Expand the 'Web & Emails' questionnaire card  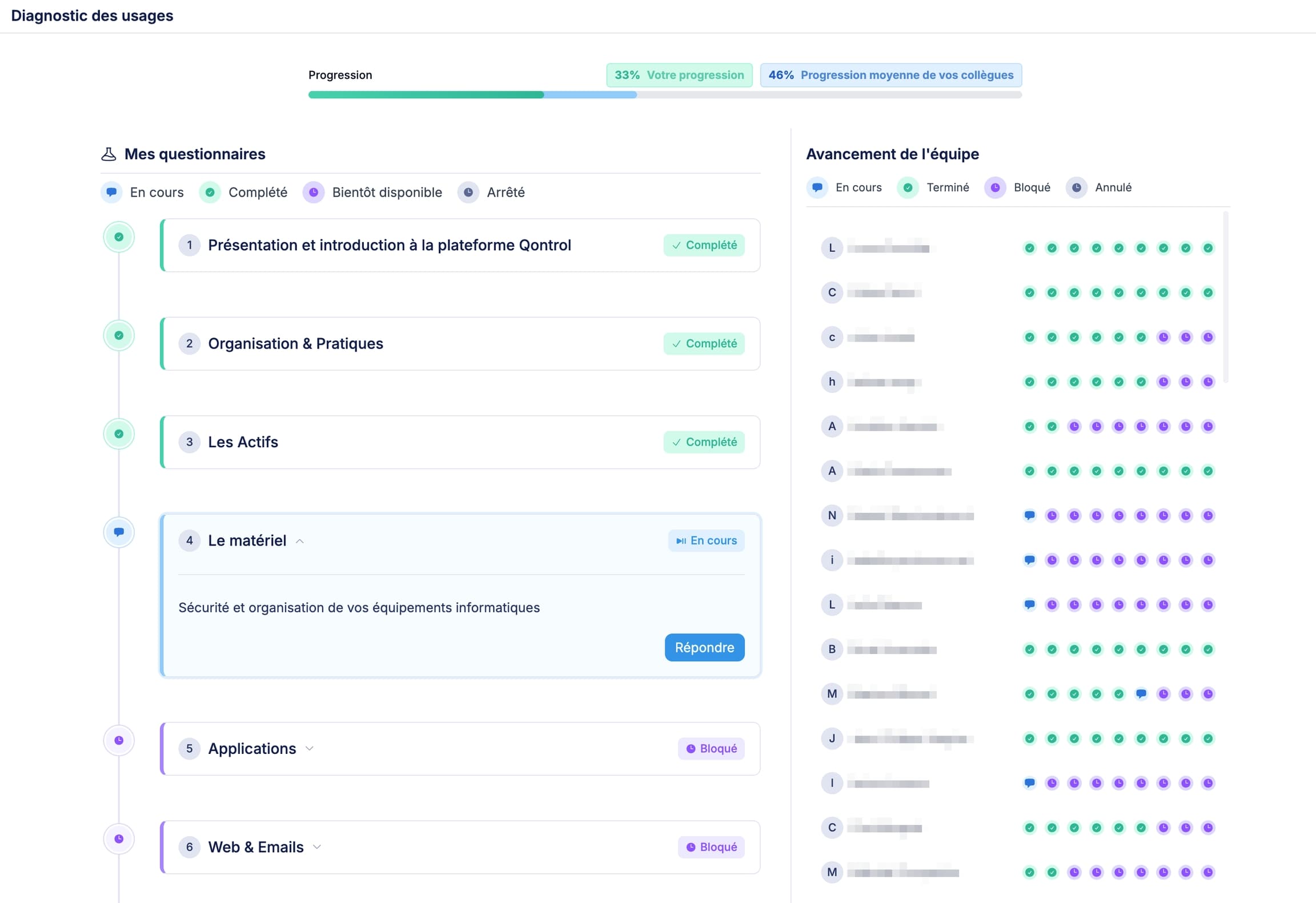[318, 847]
